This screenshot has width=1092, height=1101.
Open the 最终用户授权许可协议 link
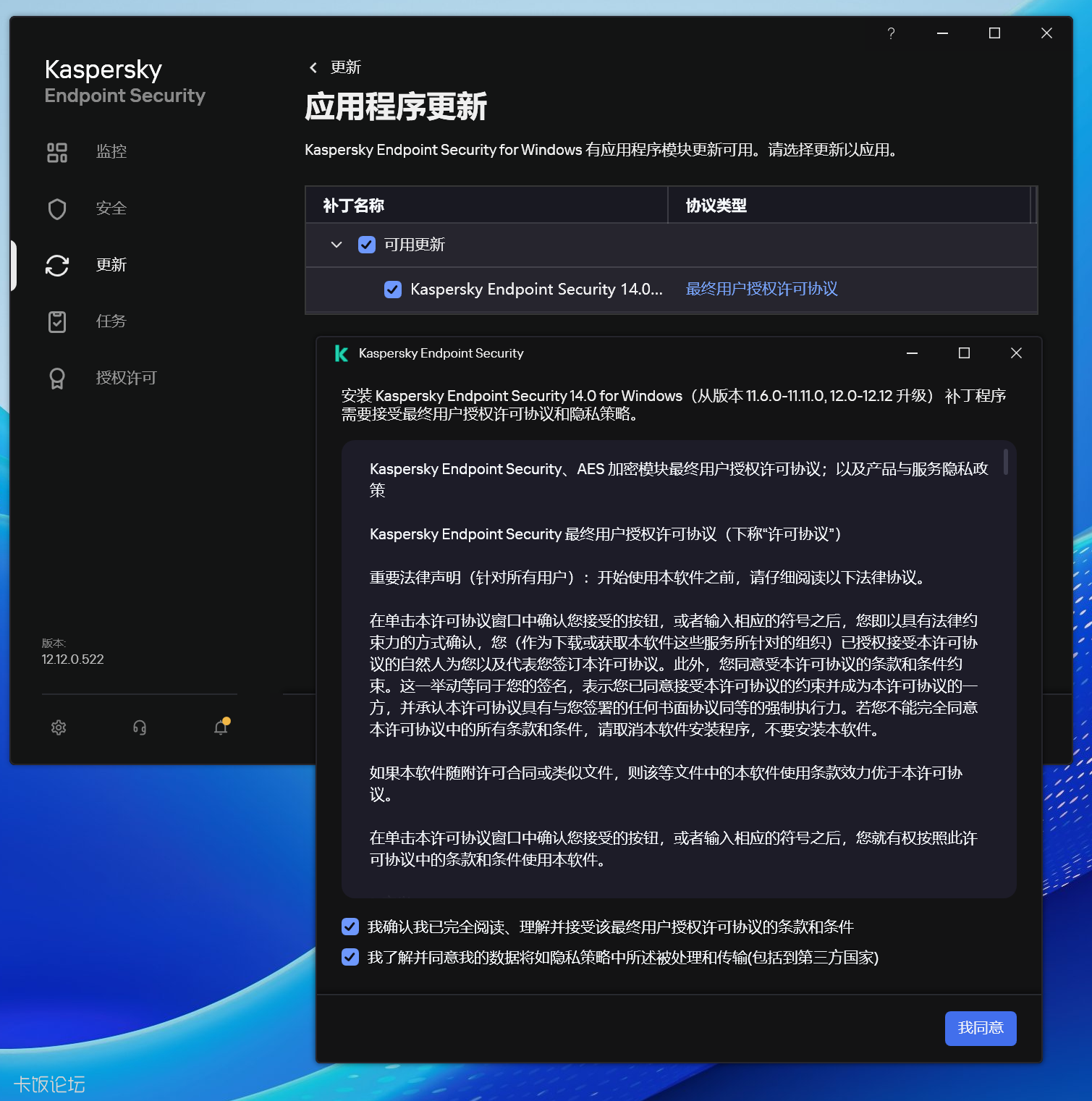(762, 289)
